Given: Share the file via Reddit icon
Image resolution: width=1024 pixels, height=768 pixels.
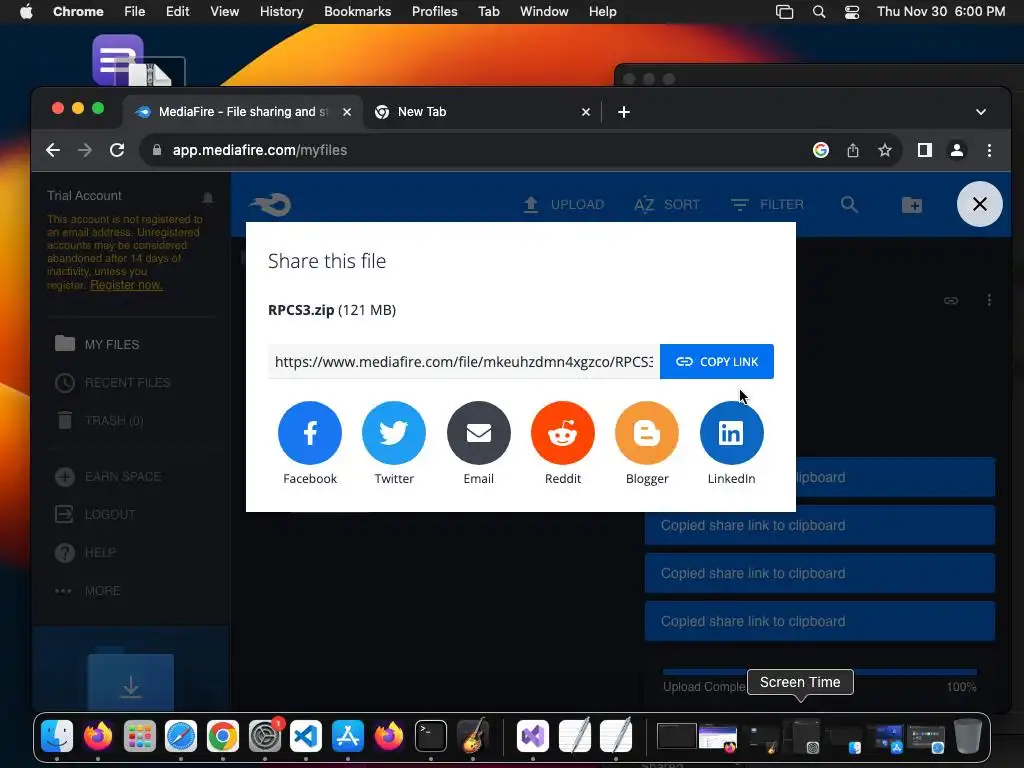Looking at the screenshot, I should coord(563,433).
